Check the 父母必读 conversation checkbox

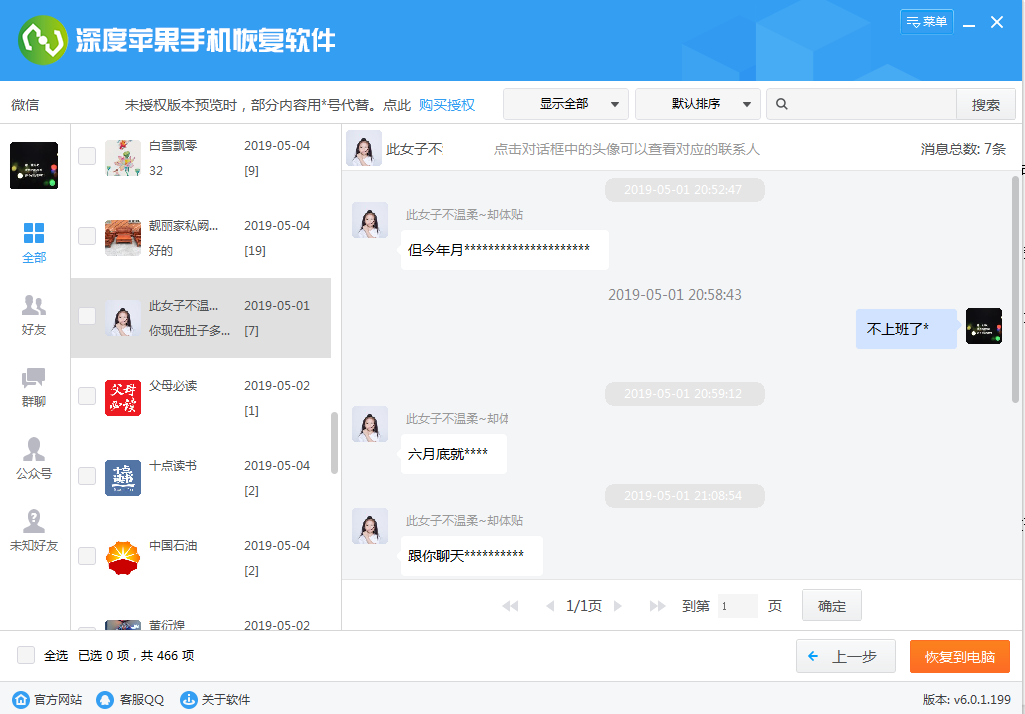click(87, 396)
